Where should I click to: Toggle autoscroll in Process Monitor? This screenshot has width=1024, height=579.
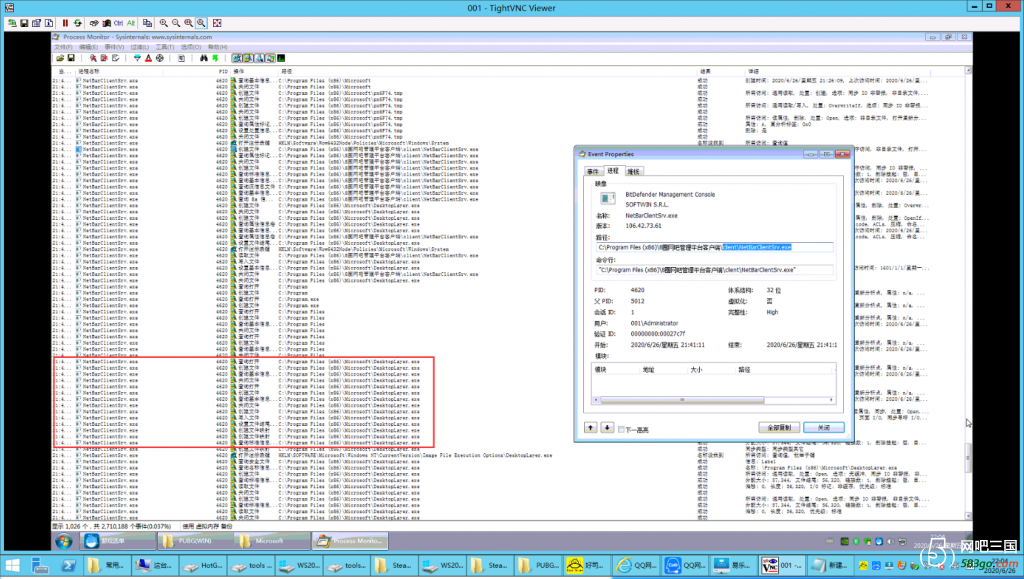click(x=104, y=58)
